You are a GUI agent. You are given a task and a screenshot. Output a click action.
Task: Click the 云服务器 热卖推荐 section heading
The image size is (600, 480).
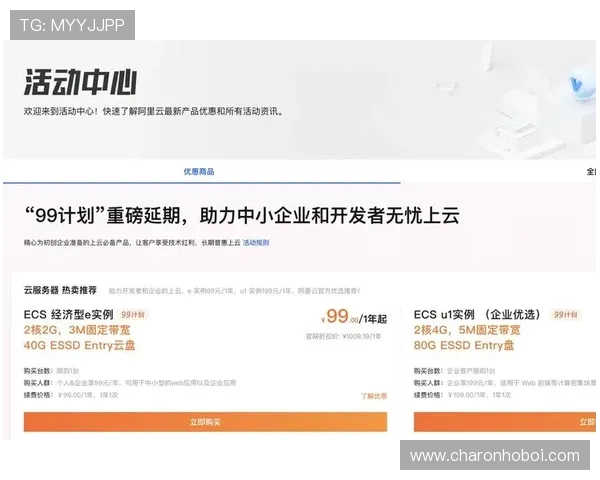[60, 290]
